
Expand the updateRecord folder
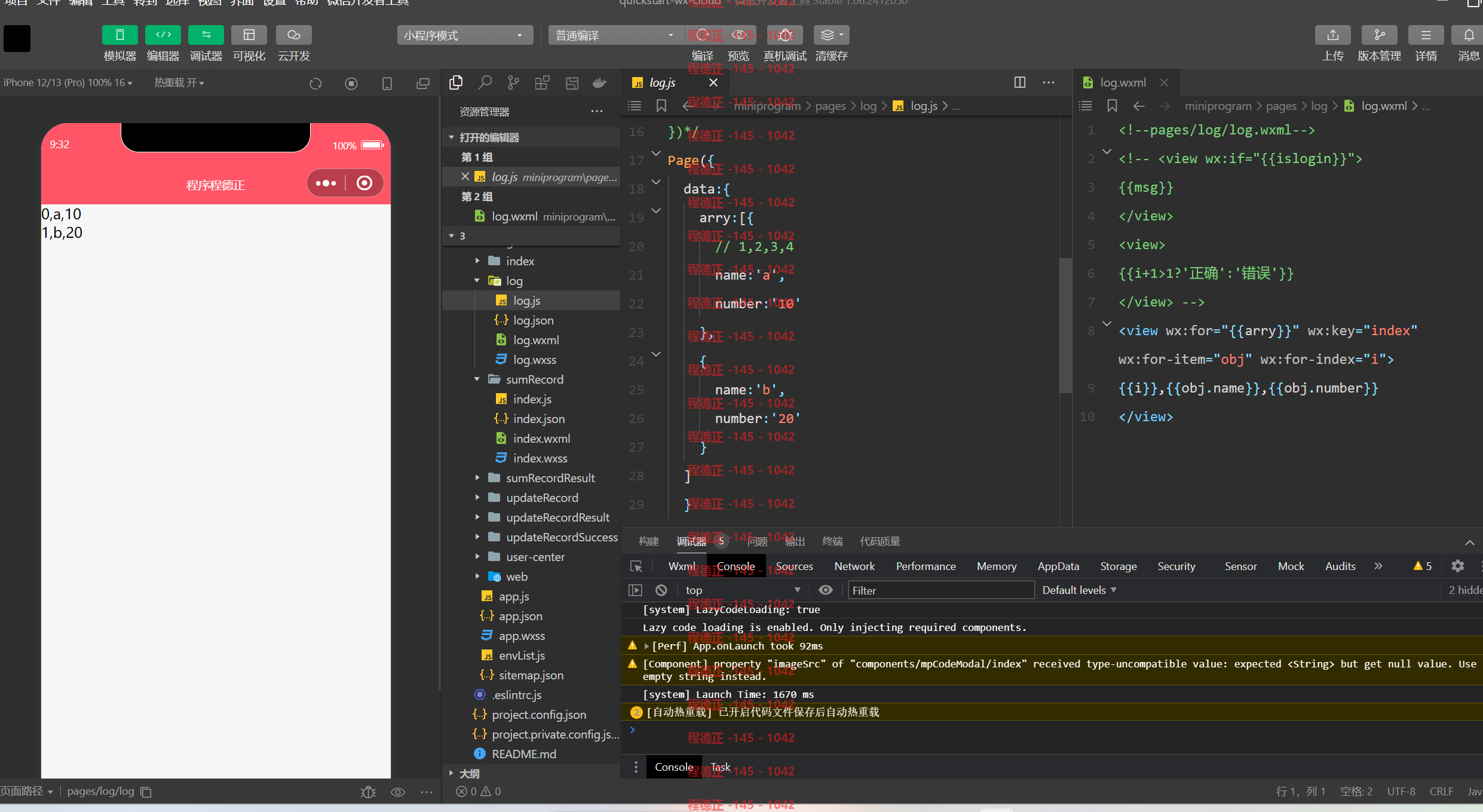point(477,497)
